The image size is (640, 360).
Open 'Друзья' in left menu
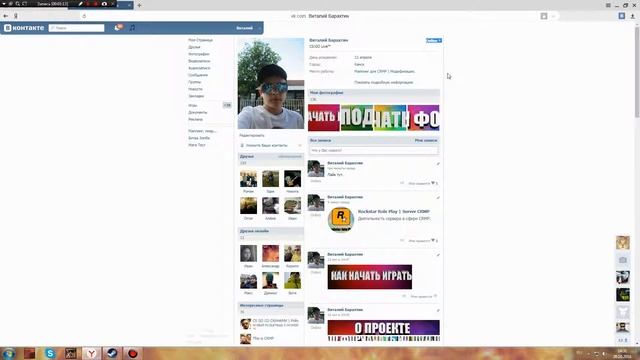click(194, 47)
